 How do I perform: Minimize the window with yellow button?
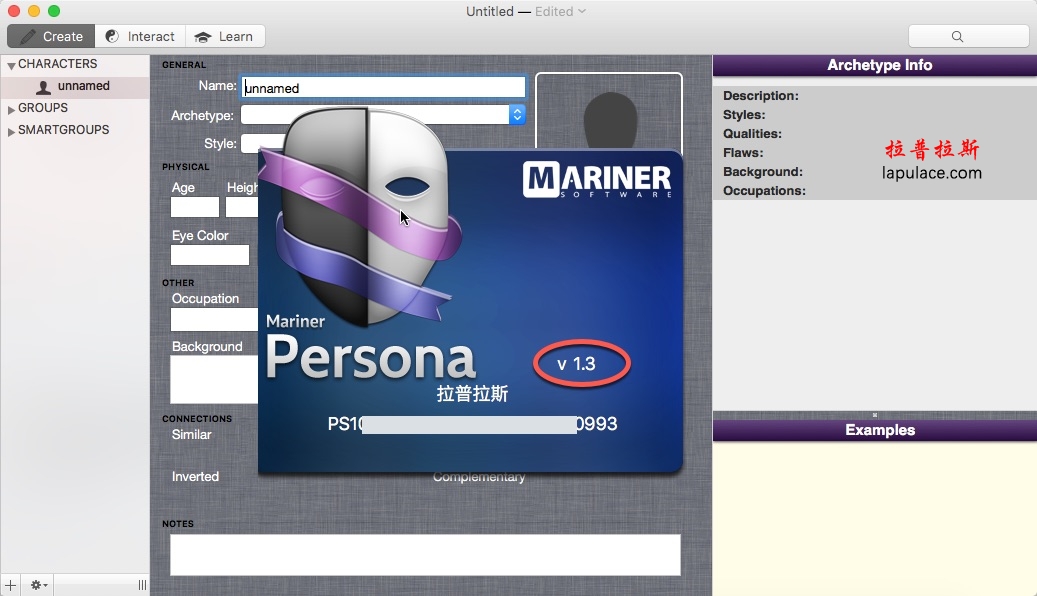coord(34,11)
